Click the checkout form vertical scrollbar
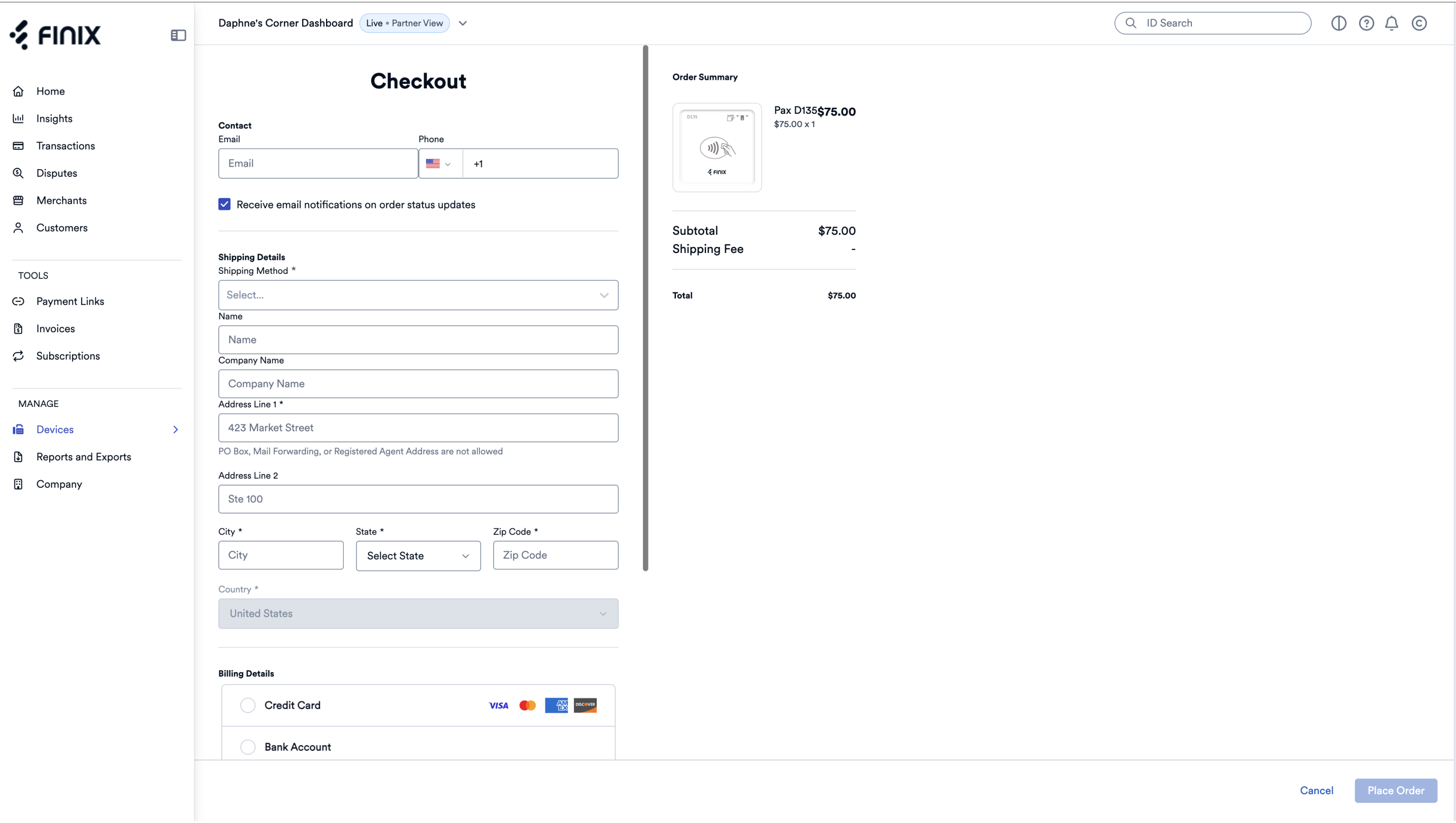The height and width of the screenshot is (823, 1456). tap(645, 308)
